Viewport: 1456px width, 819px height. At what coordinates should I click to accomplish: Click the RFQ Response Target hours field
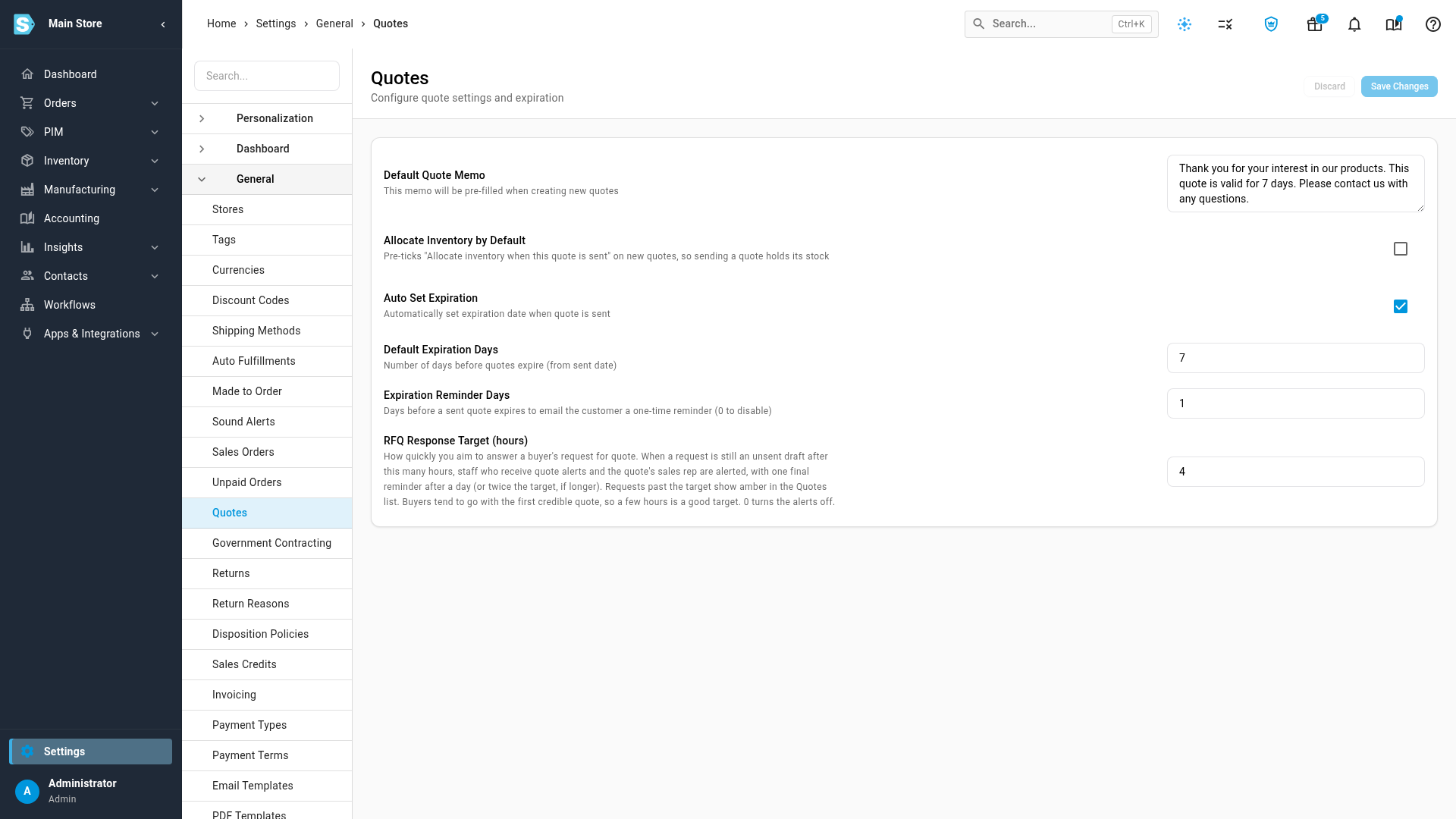pyautogui.click(x=1295, y=472)
